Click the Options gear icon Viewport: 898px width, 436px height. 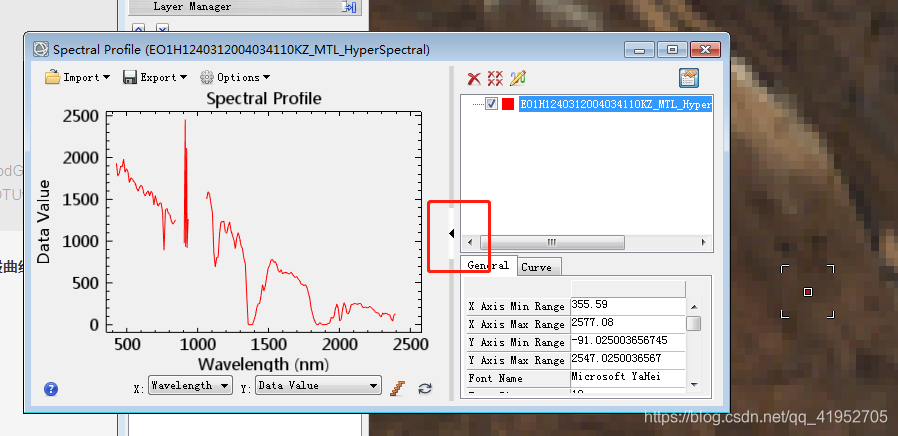pos(207,77)
